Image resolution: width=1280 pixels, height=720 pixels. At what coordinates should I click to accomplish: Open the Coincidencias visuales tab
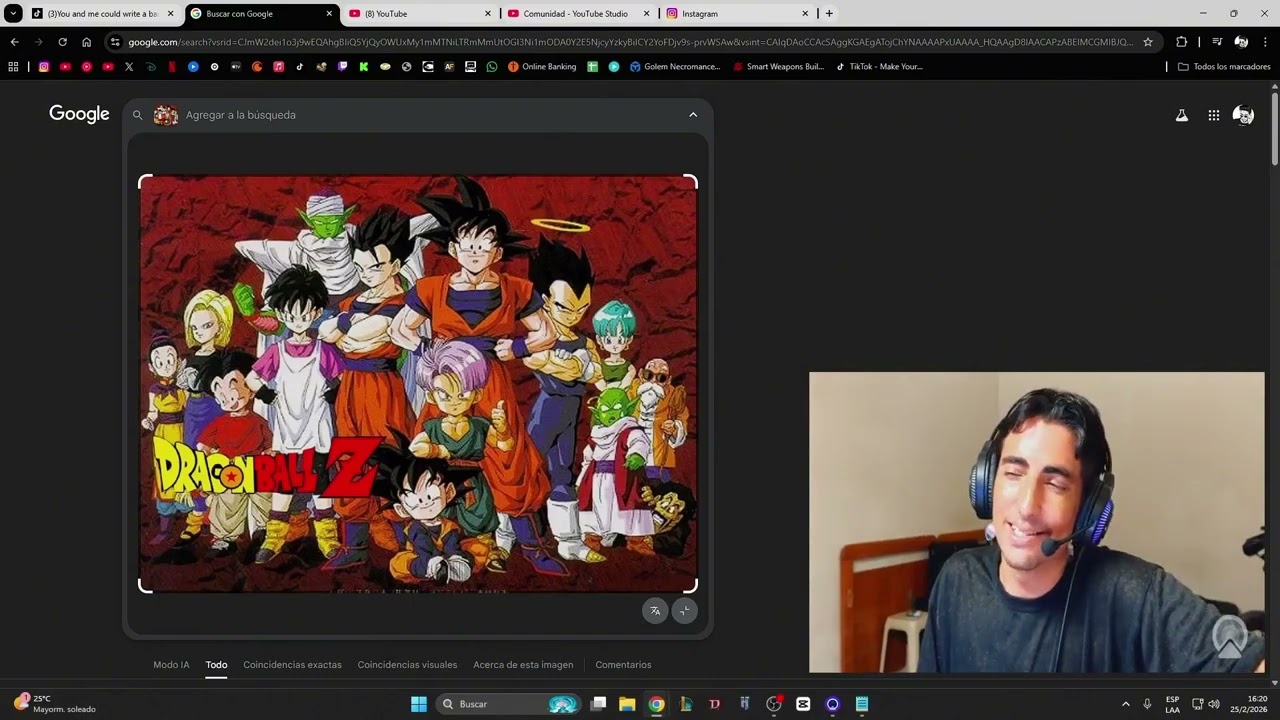click(407, 665)
